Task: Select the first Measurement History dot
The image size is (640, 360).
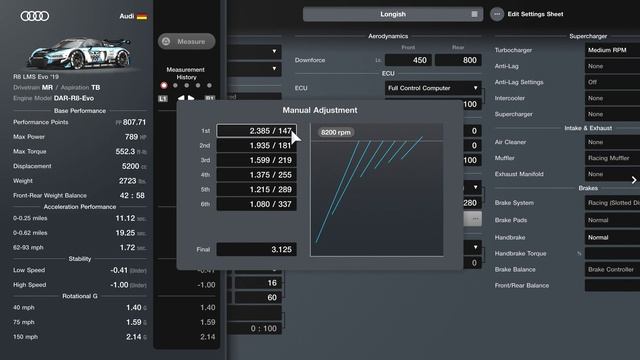Action: pyautogui.click(x=164, y=86)
